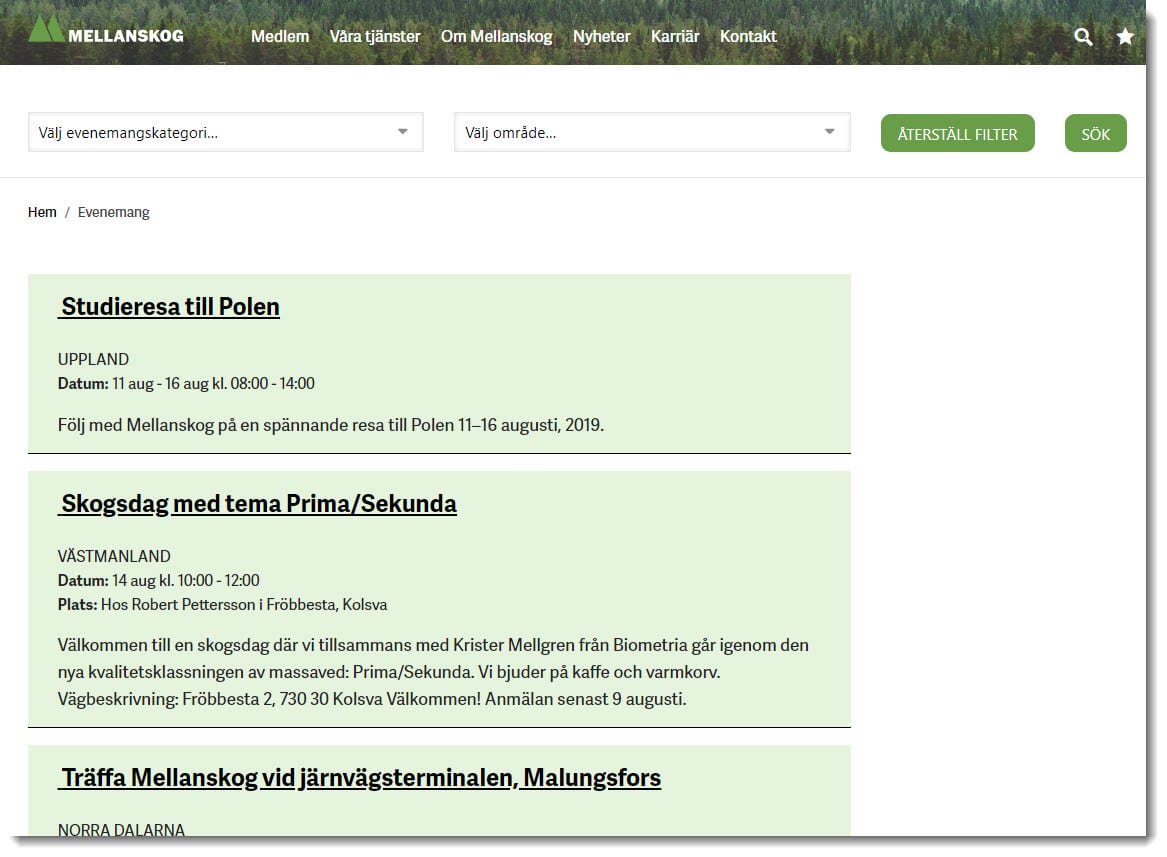
Task: Click the Sök button
Action: coord(1096,133)
